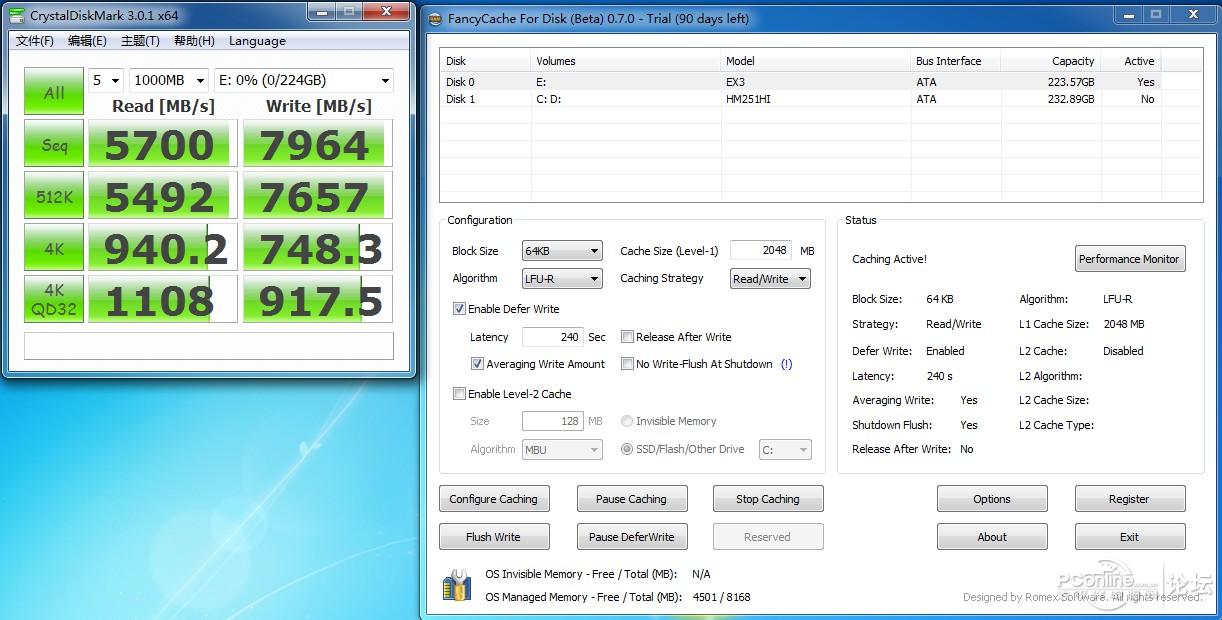
Task: Click the Pause DeferWrite button
Action: coord(631,537)
